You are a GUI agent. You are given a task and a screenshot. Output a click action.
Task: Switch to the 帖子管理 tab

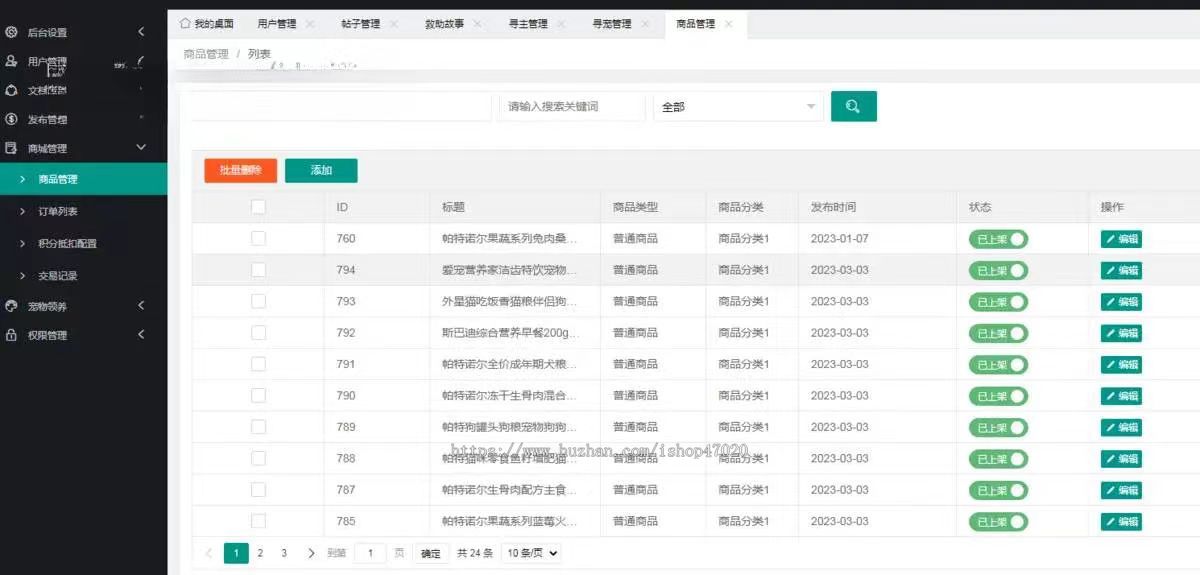[x=360, y=24]
